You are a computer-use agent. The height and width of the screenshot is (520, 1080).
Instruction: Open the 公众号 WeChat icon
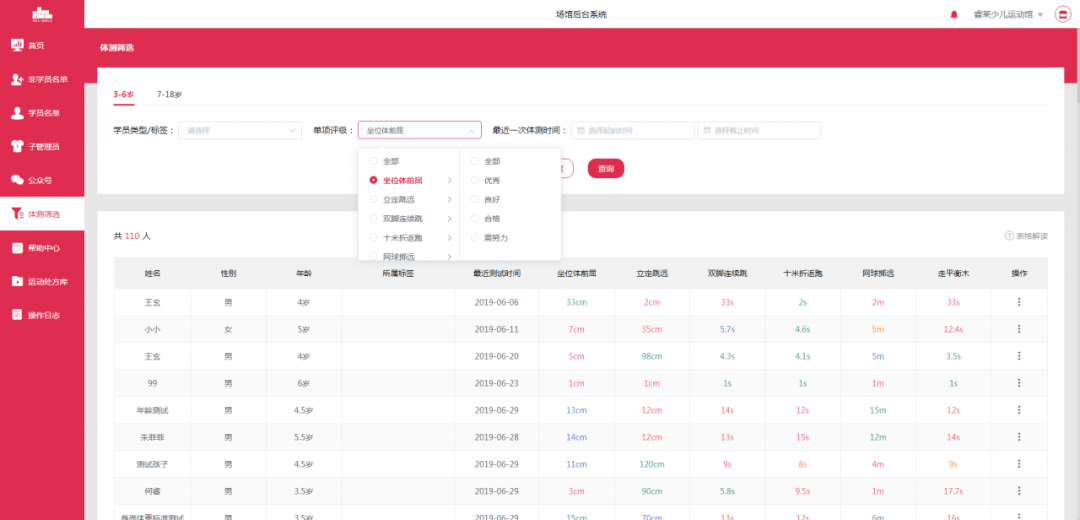coord(18,180)
